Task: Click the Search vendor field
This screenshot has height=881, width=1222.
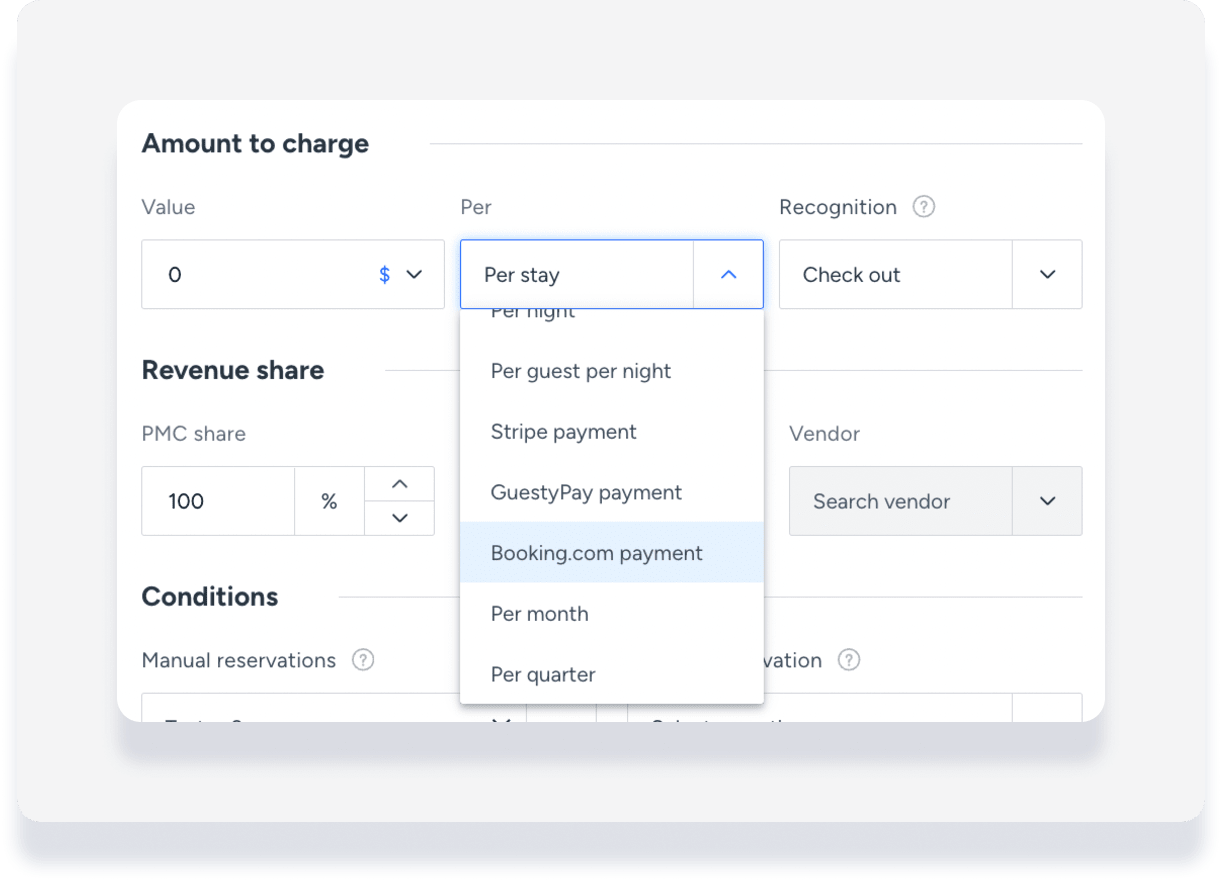Action: (900, 501)
